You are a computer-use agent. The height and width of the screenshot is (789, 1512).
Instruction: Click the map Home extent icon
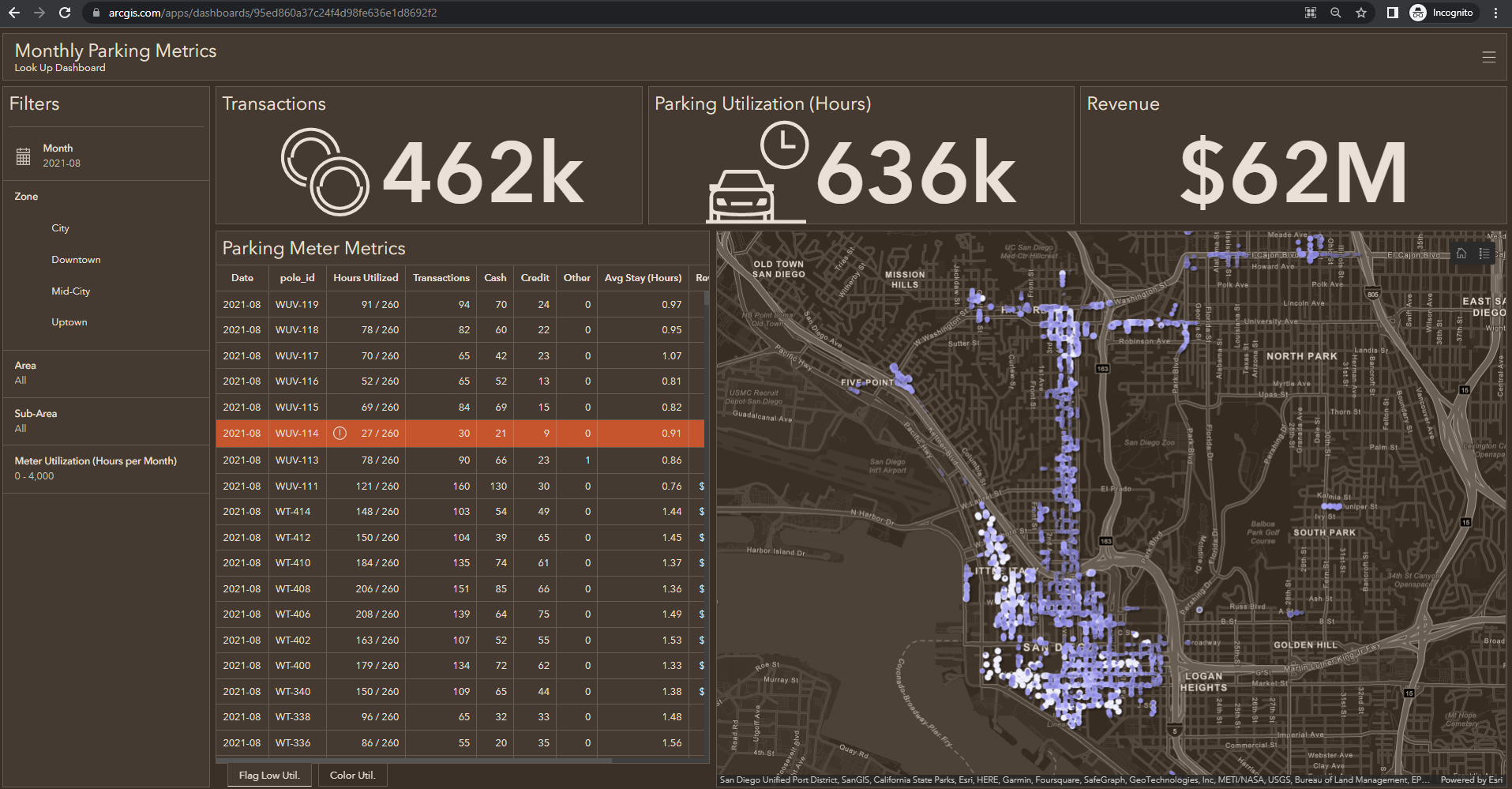[x=1461, y=254]
